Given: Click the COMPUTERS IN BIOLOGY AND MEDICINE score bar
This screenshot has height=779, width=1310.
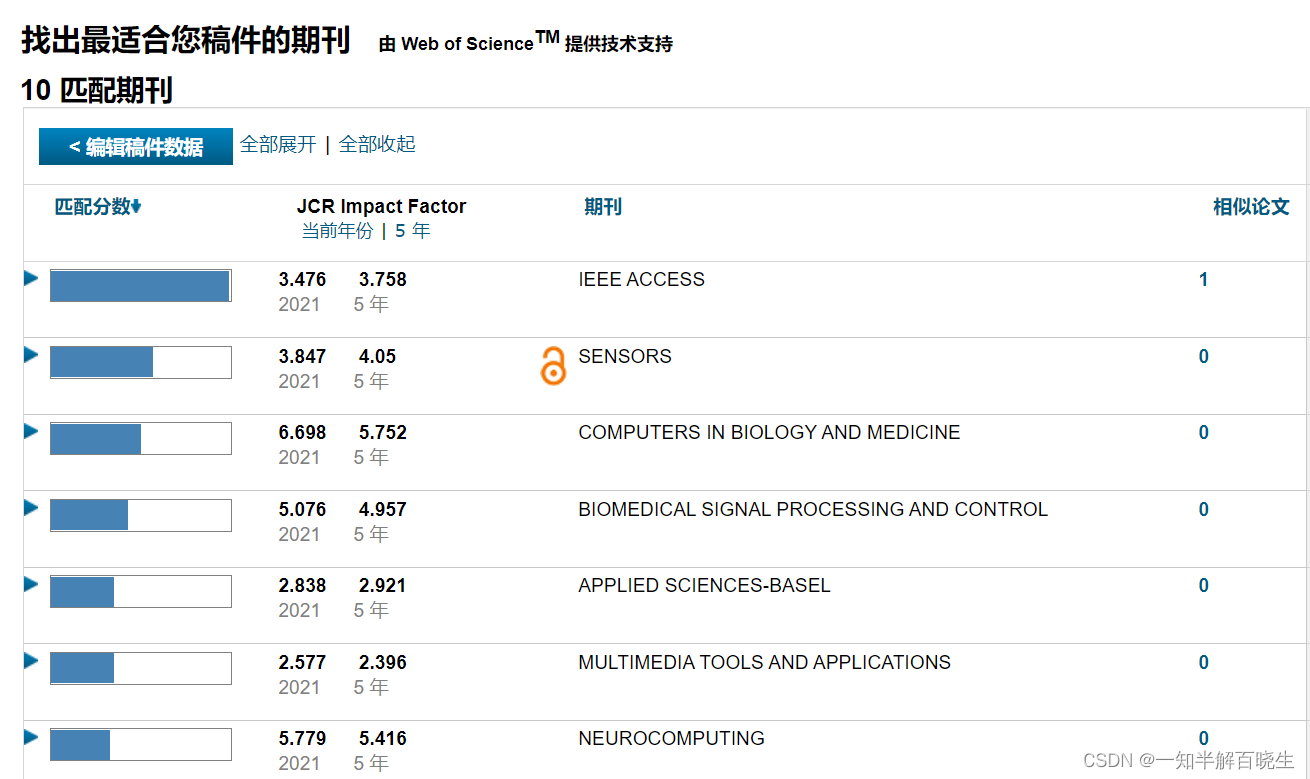Looking at the screenshot, I should click(141, 439).
